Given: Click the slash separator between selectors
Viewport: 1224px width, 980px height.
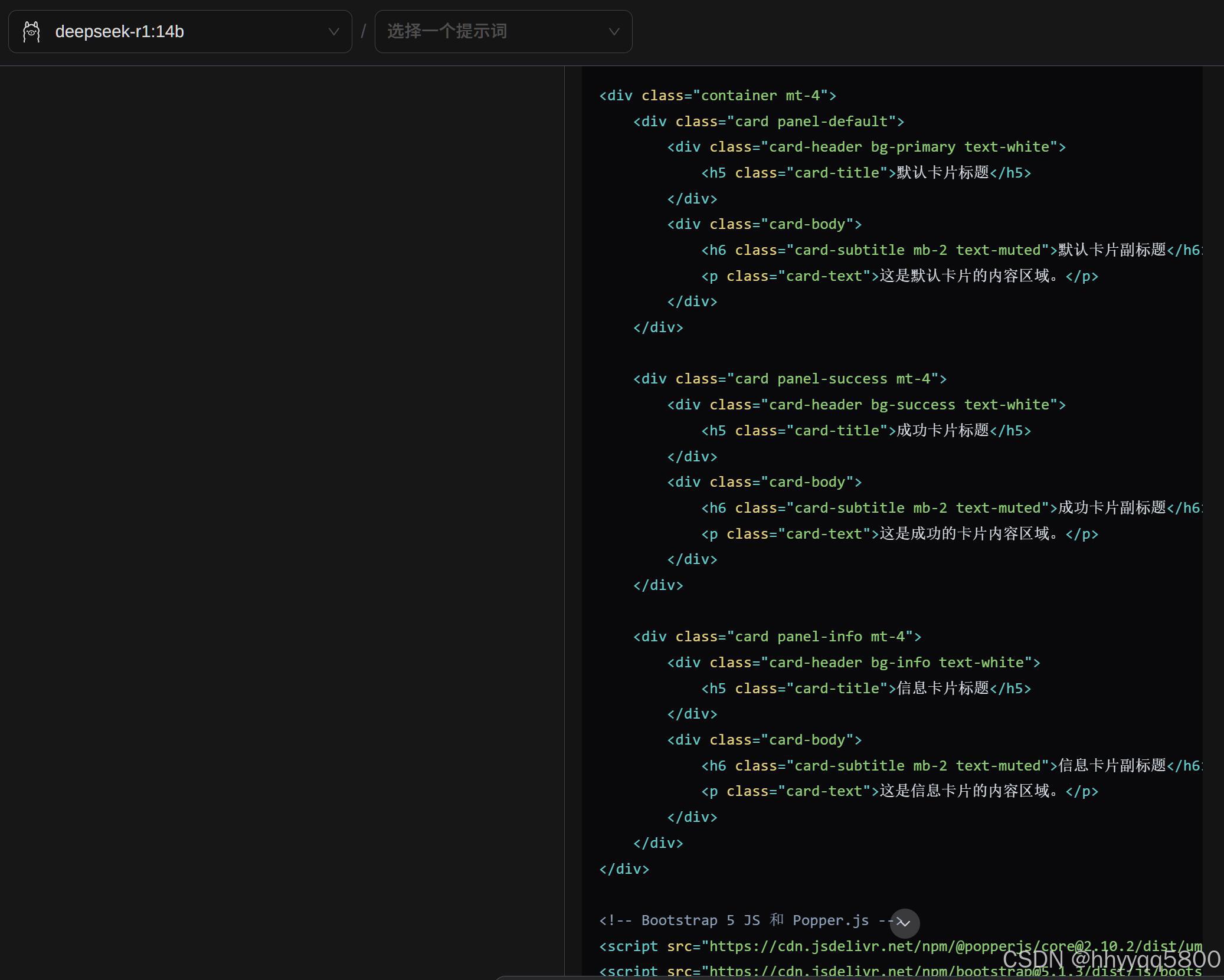Looking at the screenshot, I should point(364,32).
